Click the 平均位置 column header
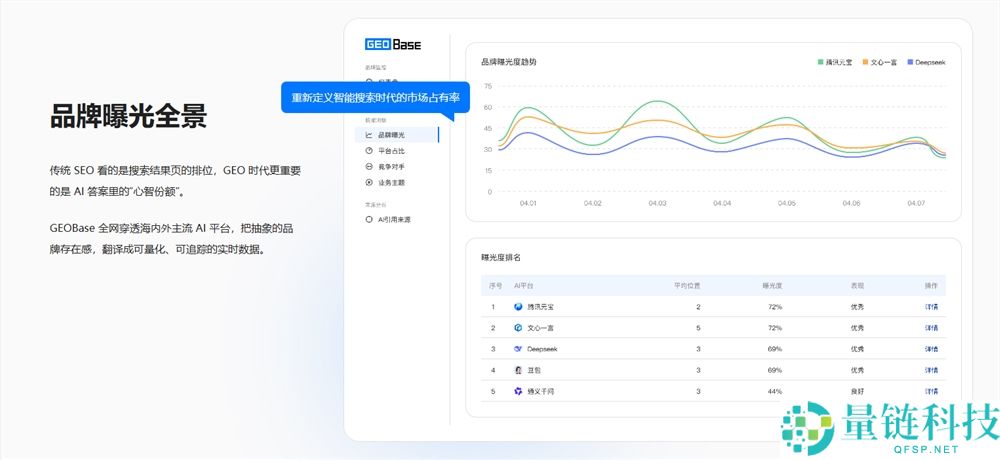The height and width of the screenshot is (460, 1000). [688, 285]
